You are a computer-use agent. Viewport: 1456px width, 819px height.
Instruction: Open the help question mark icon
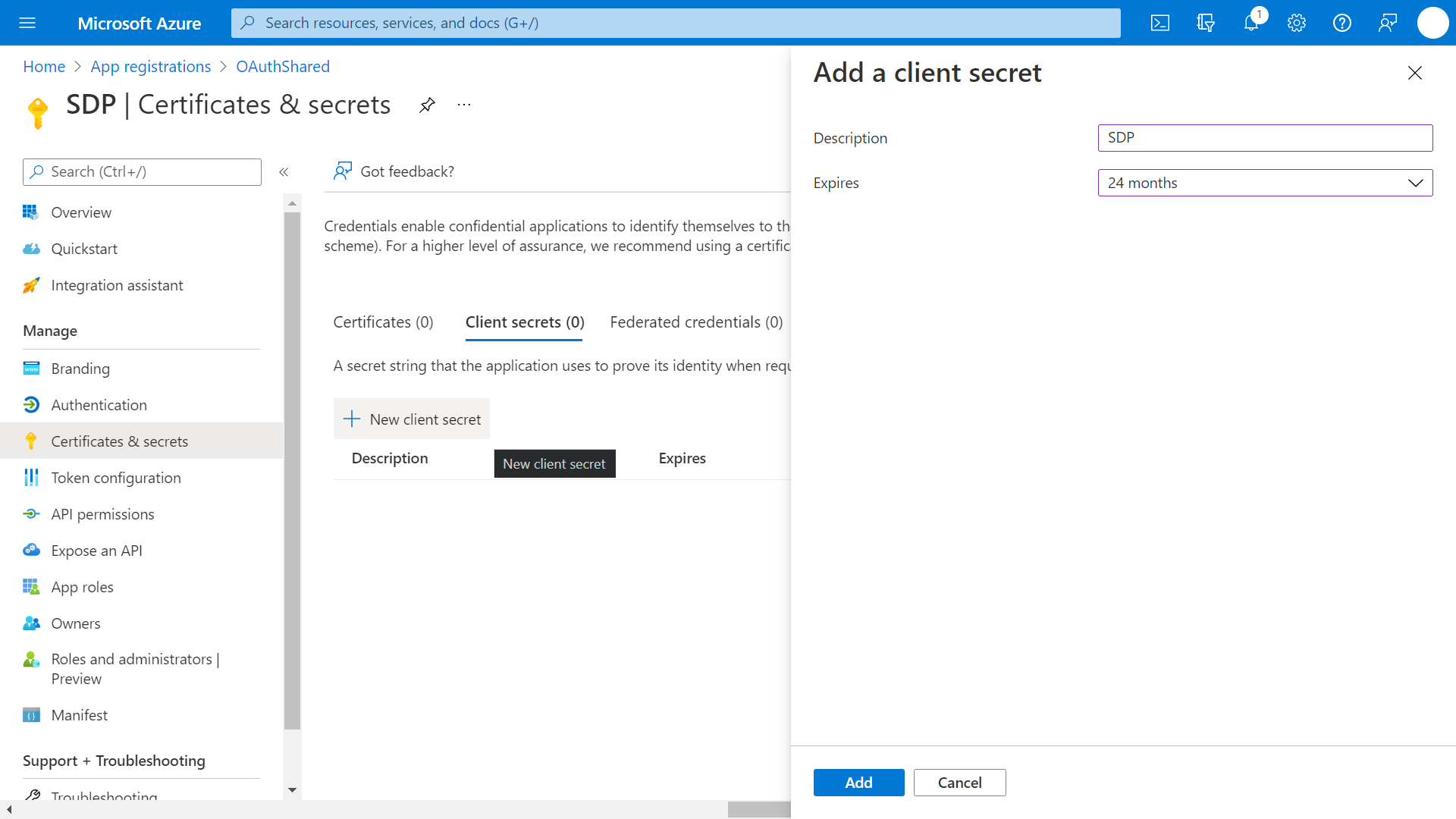coord(1342,23)
